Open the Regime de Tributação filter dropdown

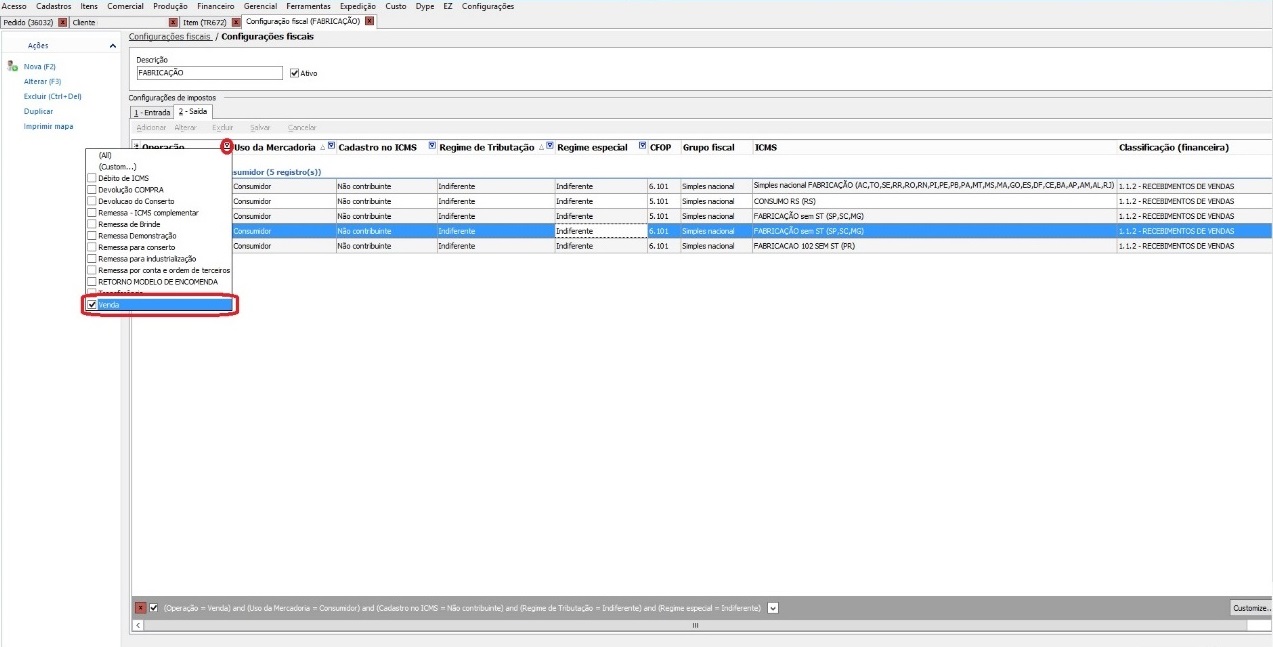pyautogui.click(x=550, y=147)
